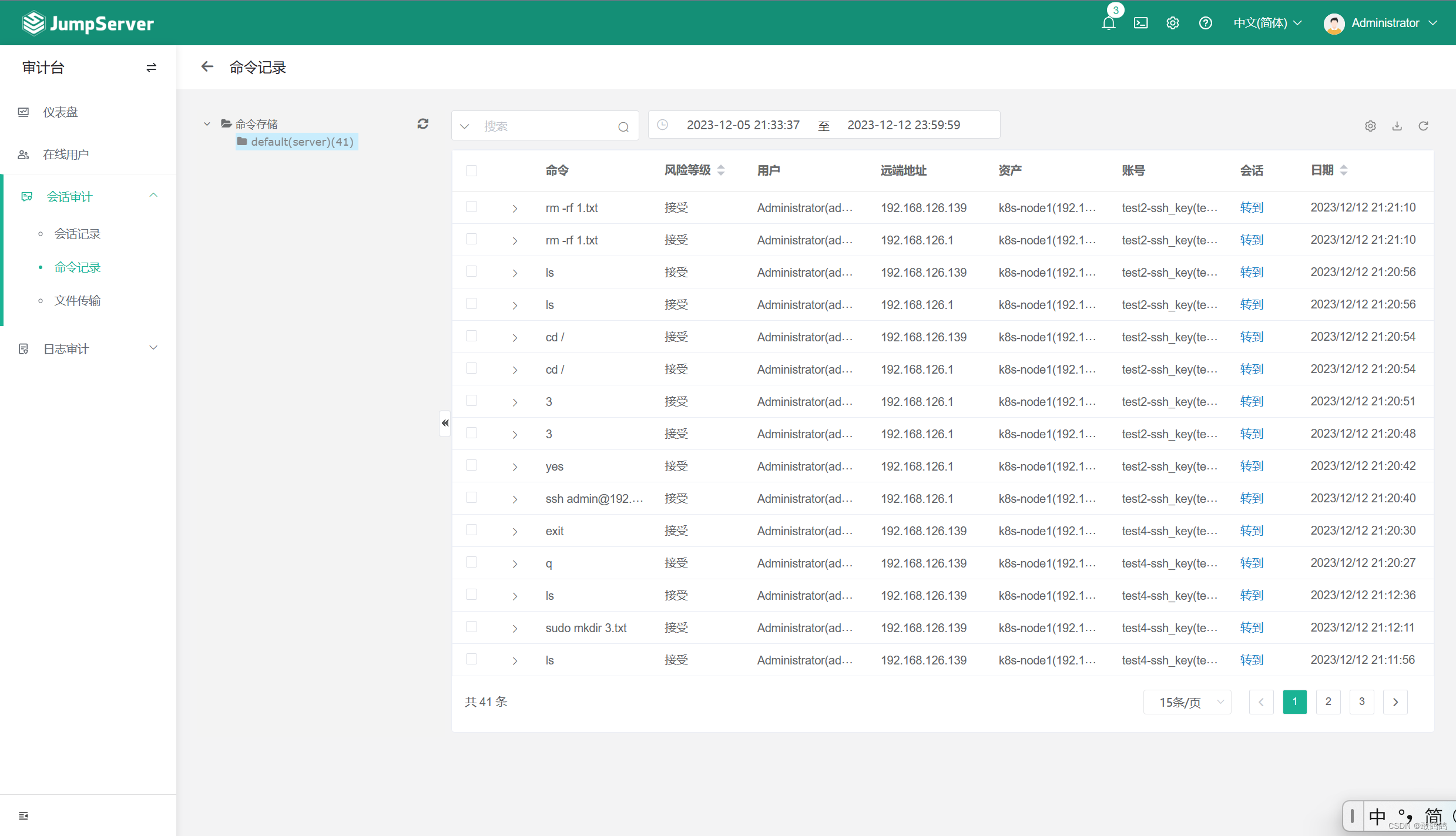This screenshot has width=1456, height=836.
Task: Open system settings gear in header
Action: 1173,23
